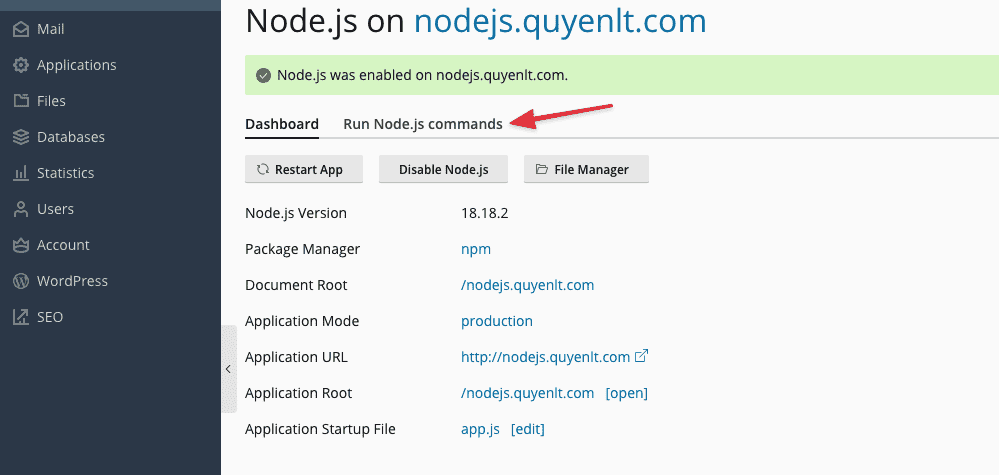Screen dimensions: 999x475
Task: Click the Statistics bar chart icon
Action: point(20,173)
